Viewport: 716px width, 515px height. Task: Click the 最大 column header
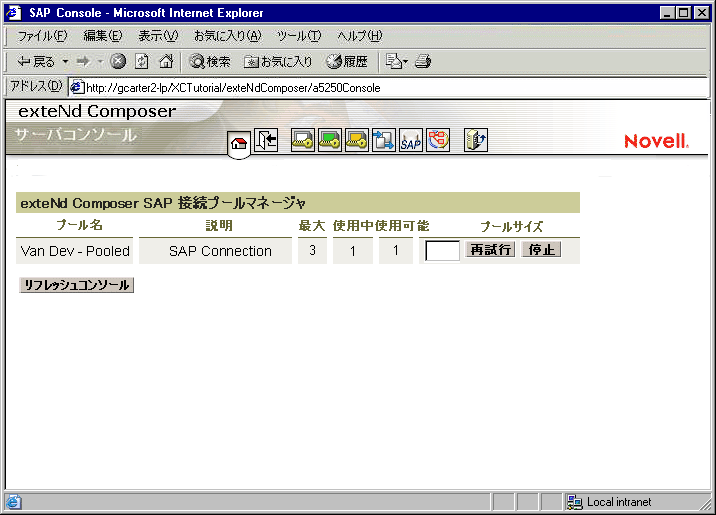[x=312, y=226]
